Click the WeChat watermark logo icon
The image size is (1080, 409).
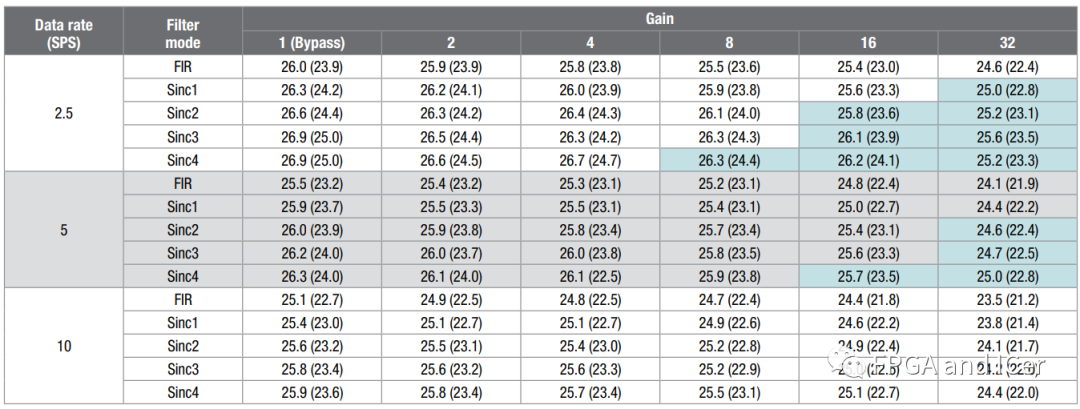coord(848,364)
